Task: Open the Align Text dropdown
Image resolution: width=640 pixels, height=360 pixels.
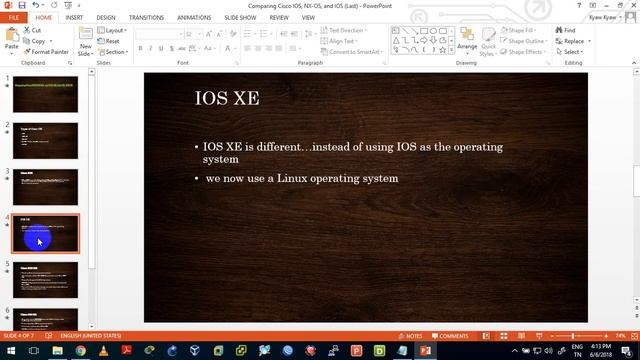Action: coord(339,41)
